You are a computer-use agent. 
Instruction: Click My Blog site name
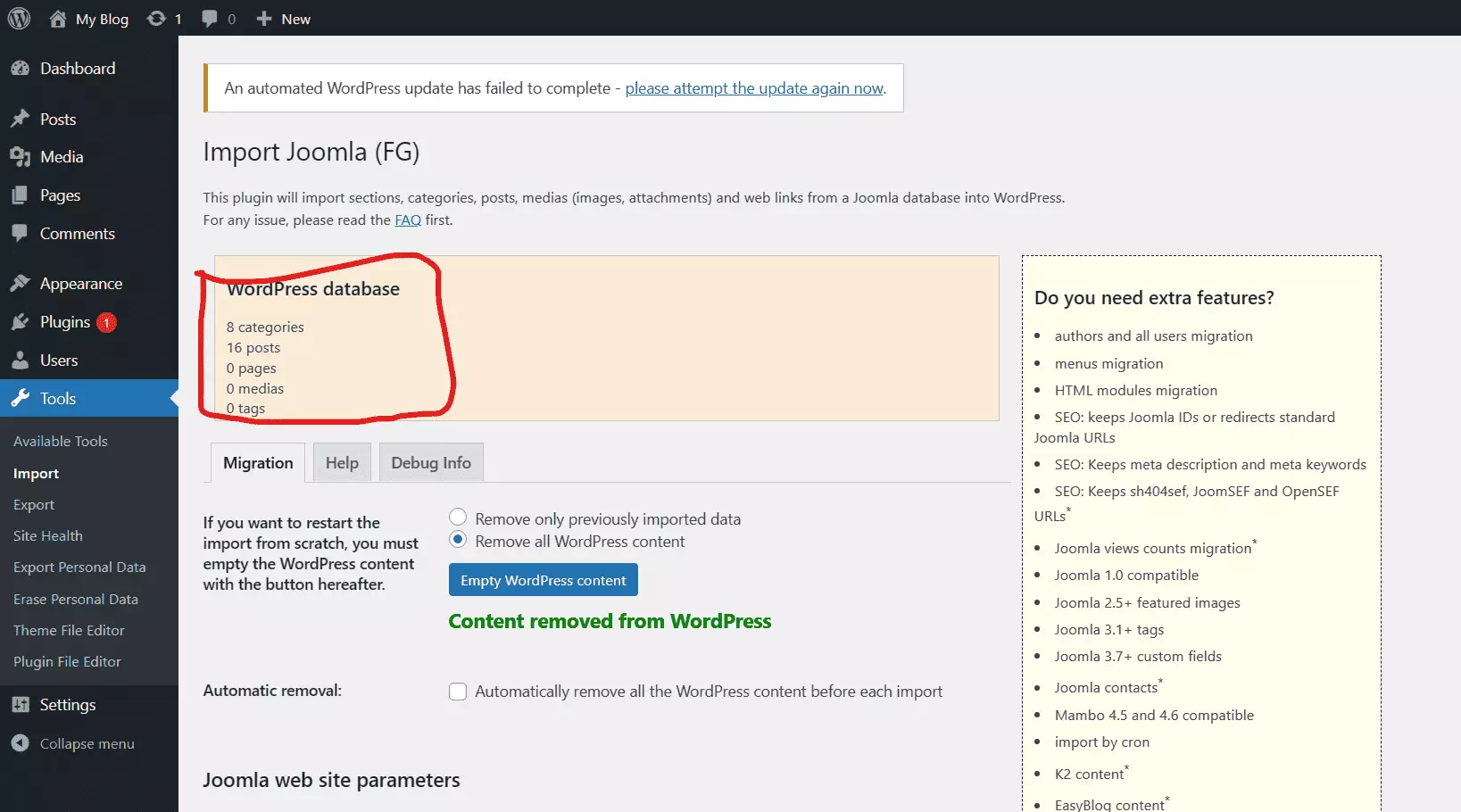pyautogui.click(x=102, y=20)
